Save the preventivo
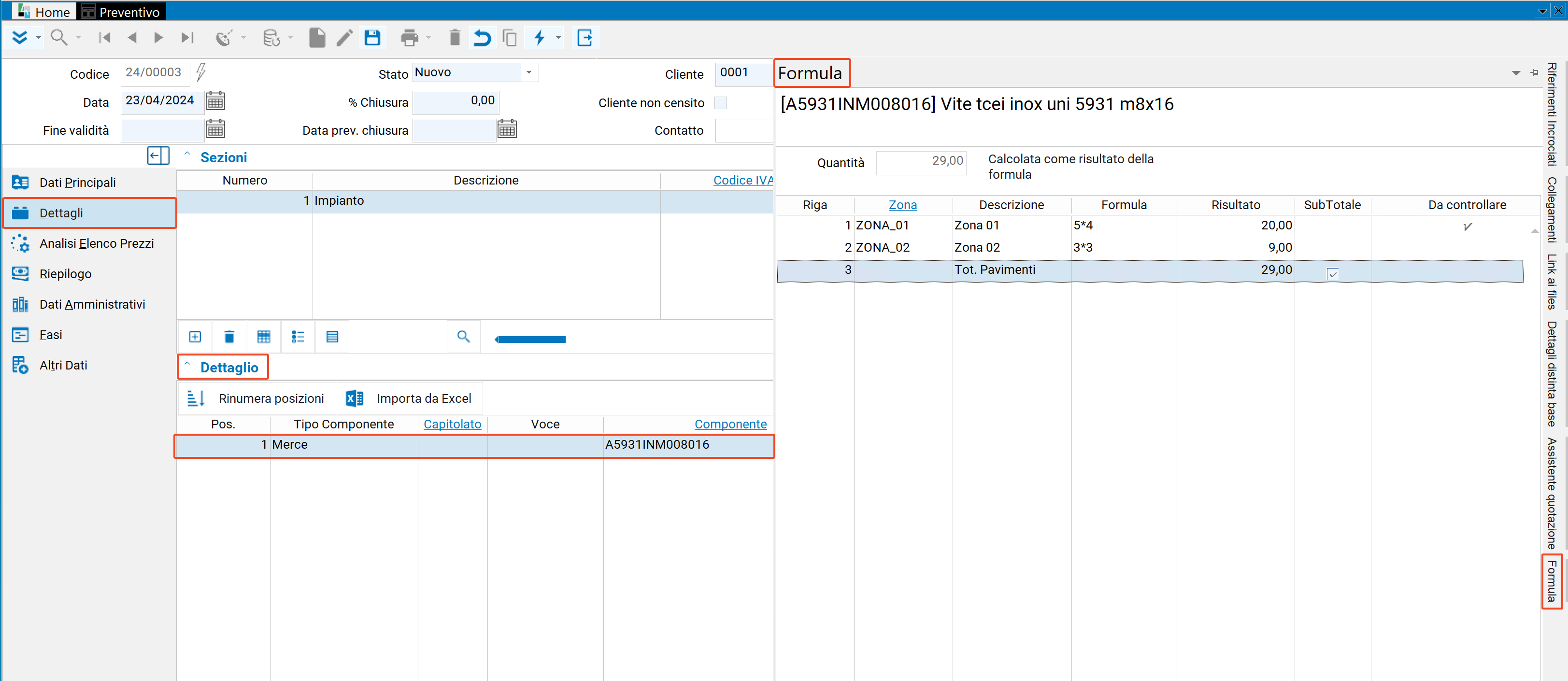Screen dimensions: 1568x681 coord(372,38)
